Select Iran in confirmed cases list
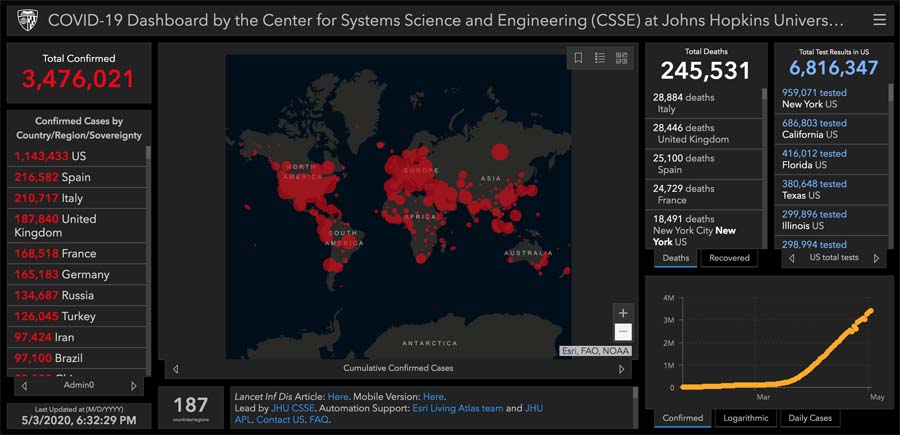 pos(77,337)
